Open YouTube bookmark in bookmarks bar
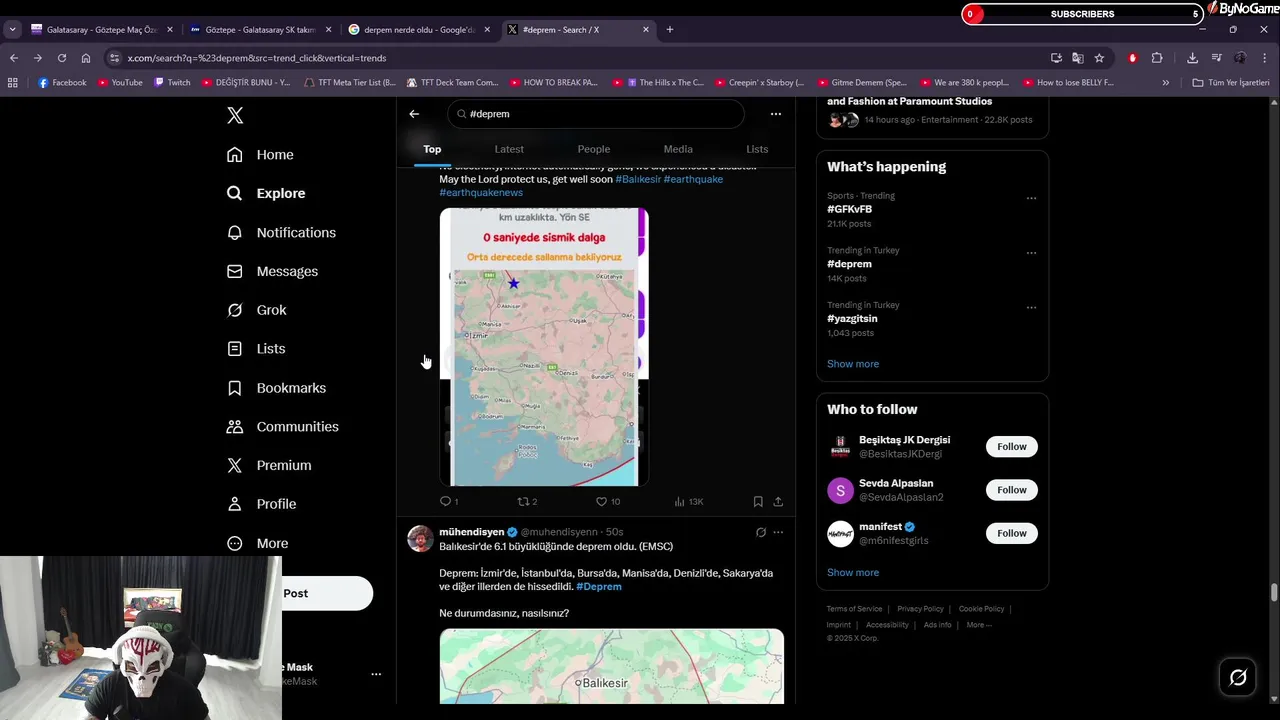Image resolution: width=1280 pixels, height=720 pixels. [x=120, y=83]
